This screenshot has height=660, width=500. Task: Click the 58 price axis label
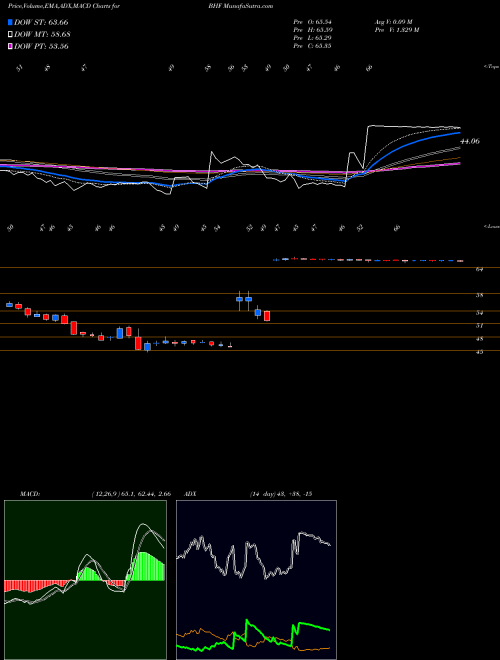click(x=479, y=295)
